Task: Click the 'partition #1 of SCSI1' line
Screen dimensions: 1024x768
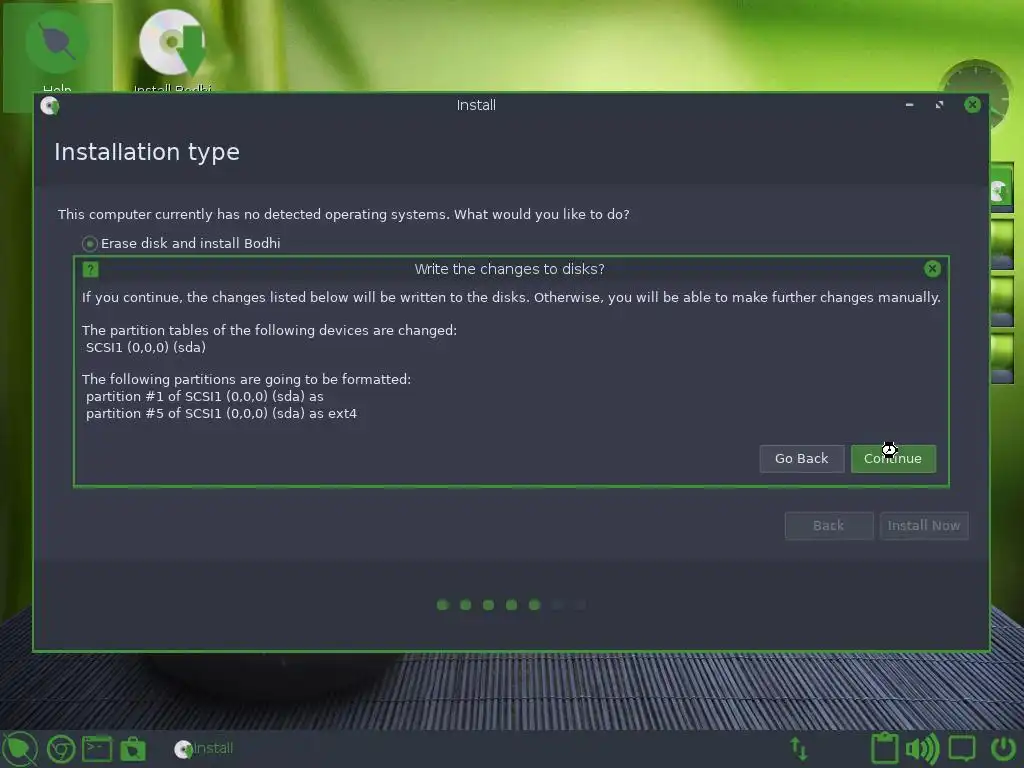Action: pos(204,396)
